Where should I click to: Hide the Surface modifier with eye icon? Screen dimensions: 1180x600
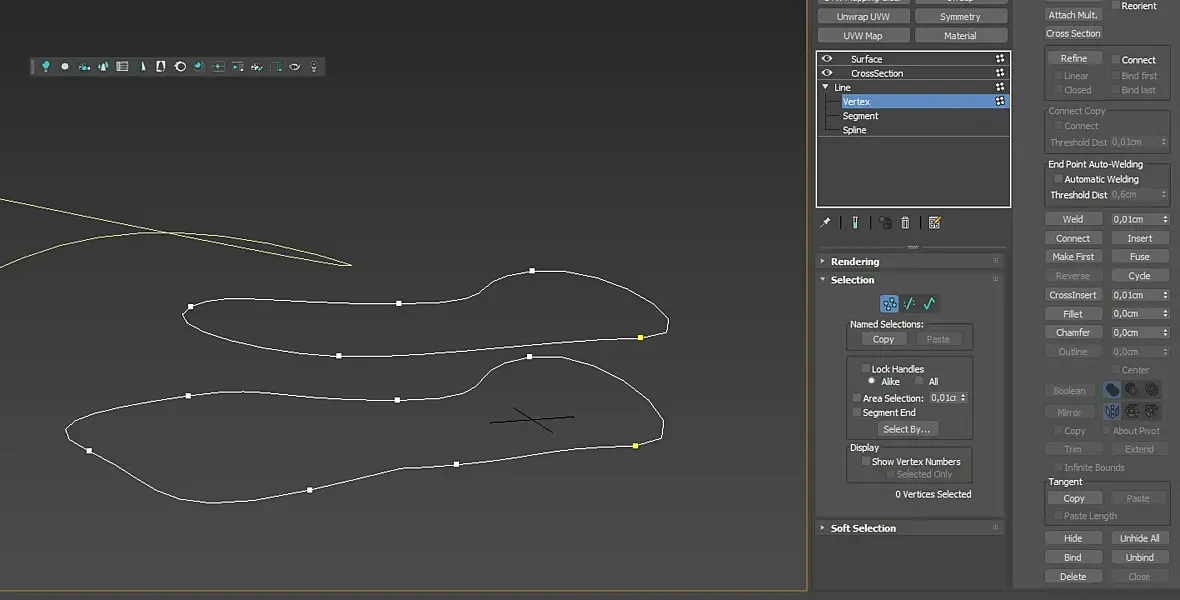click(827, 59)
